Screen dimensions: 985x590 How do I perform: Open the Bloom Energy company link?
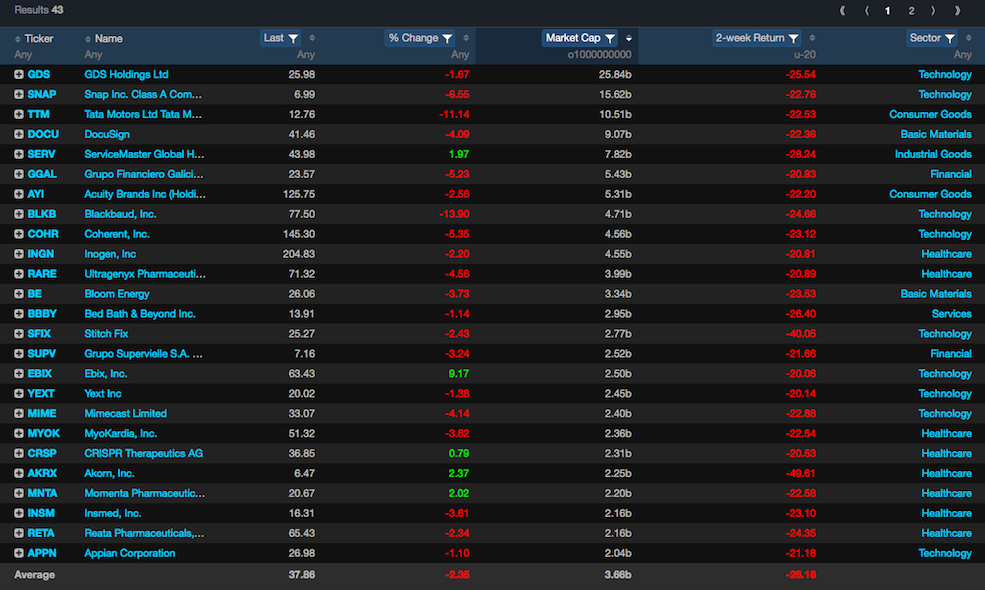point(117,293)
